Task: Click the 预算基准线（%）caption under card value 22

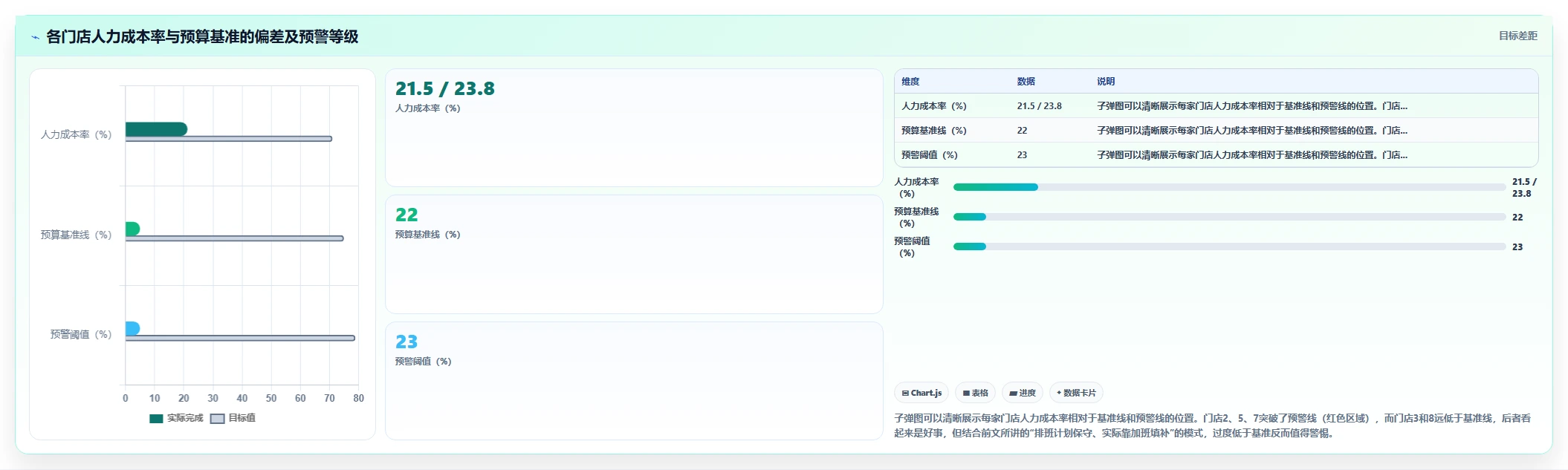Action: (x=428, y=235)
